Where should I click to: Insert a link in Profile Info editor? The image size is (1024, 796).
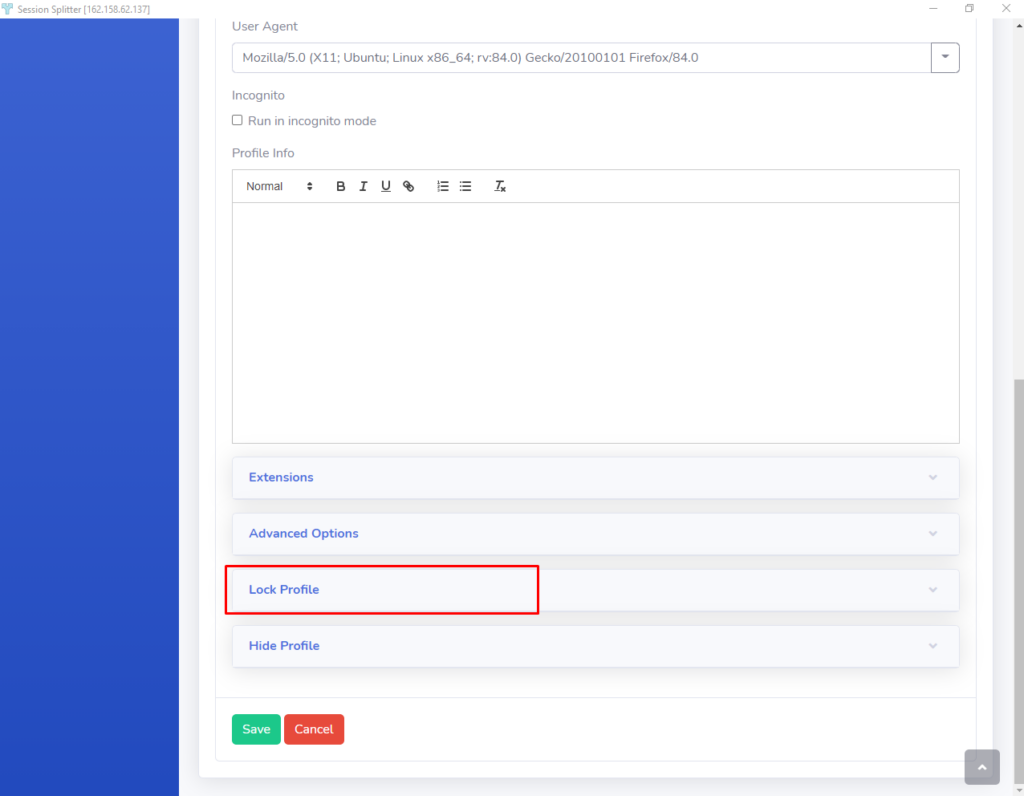[409, 186]
